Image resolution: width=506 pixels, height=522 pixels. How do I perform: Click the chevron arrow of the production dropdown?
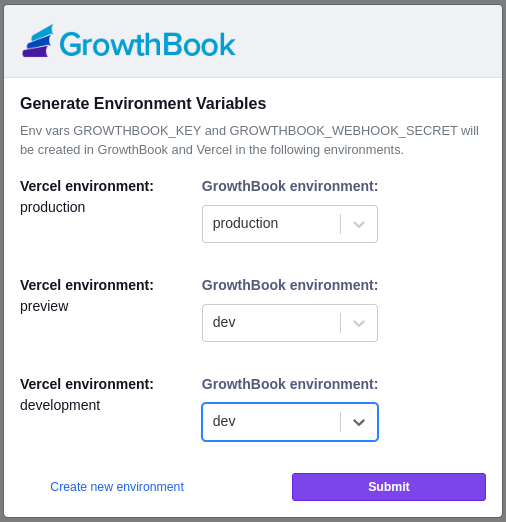pyautogui.click(x=359, y=224)
